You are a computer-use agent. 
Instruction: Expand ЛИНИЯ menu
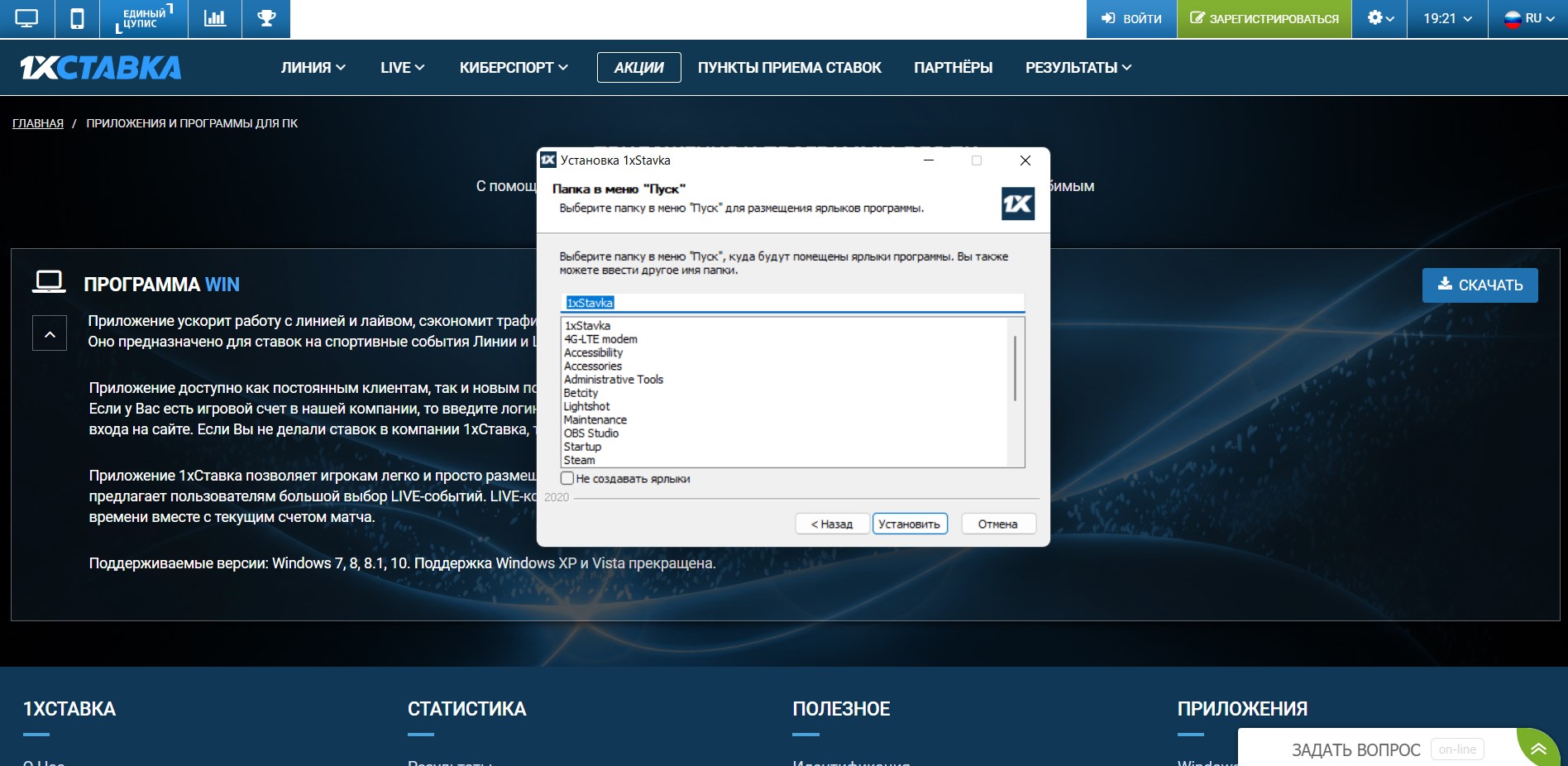click(x=313, y=68)
